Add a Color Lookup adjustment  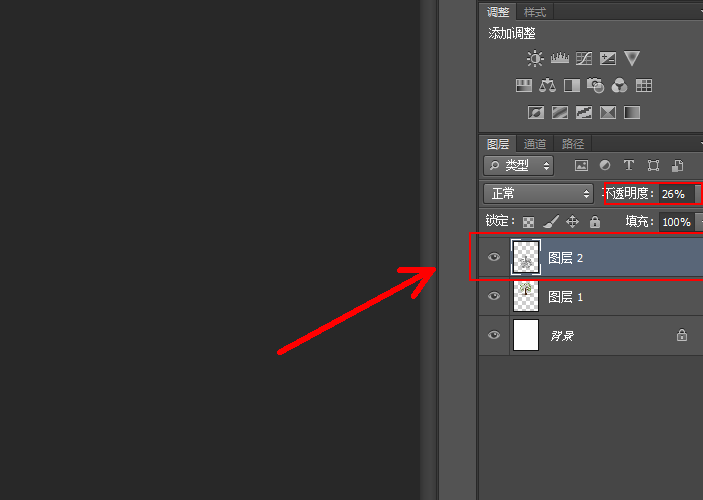pos(644,85)
